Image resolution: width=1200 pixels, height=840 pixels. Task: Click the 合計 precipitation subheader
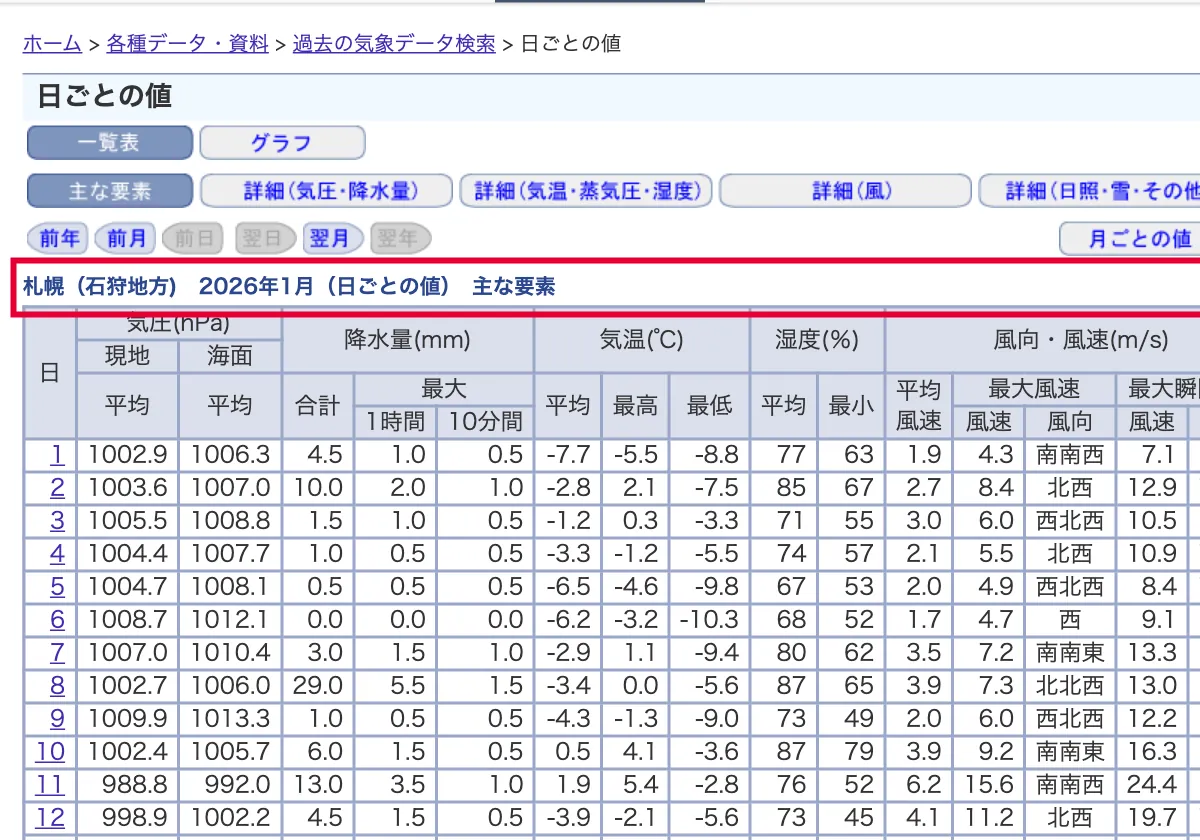pyautogui.click(x=318, y=406)
